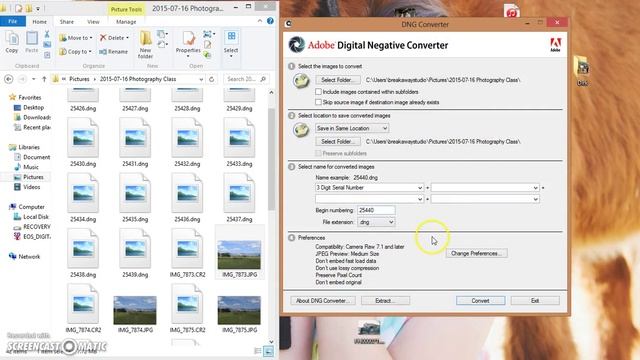The height and width of the screenshot is (360, 640).
Task: Go back using Explorer back arrow
Action: [9, 79]
